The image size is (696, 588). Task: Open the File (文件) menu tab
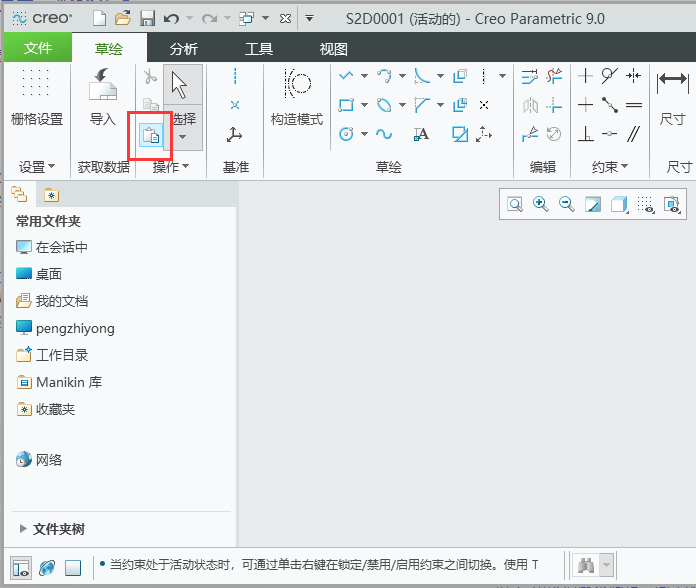point(38,47)
